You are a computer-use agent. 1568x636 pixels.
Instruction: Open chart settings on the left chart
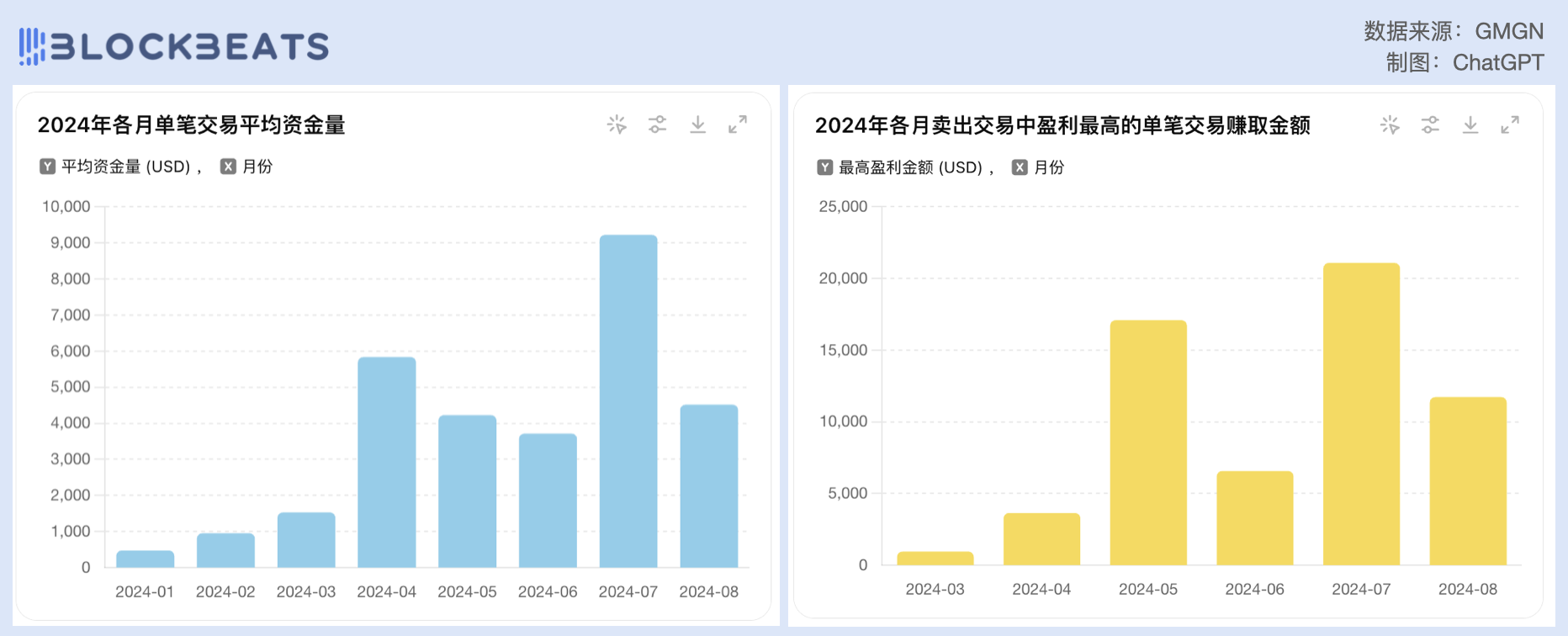[x=657, y=125]
